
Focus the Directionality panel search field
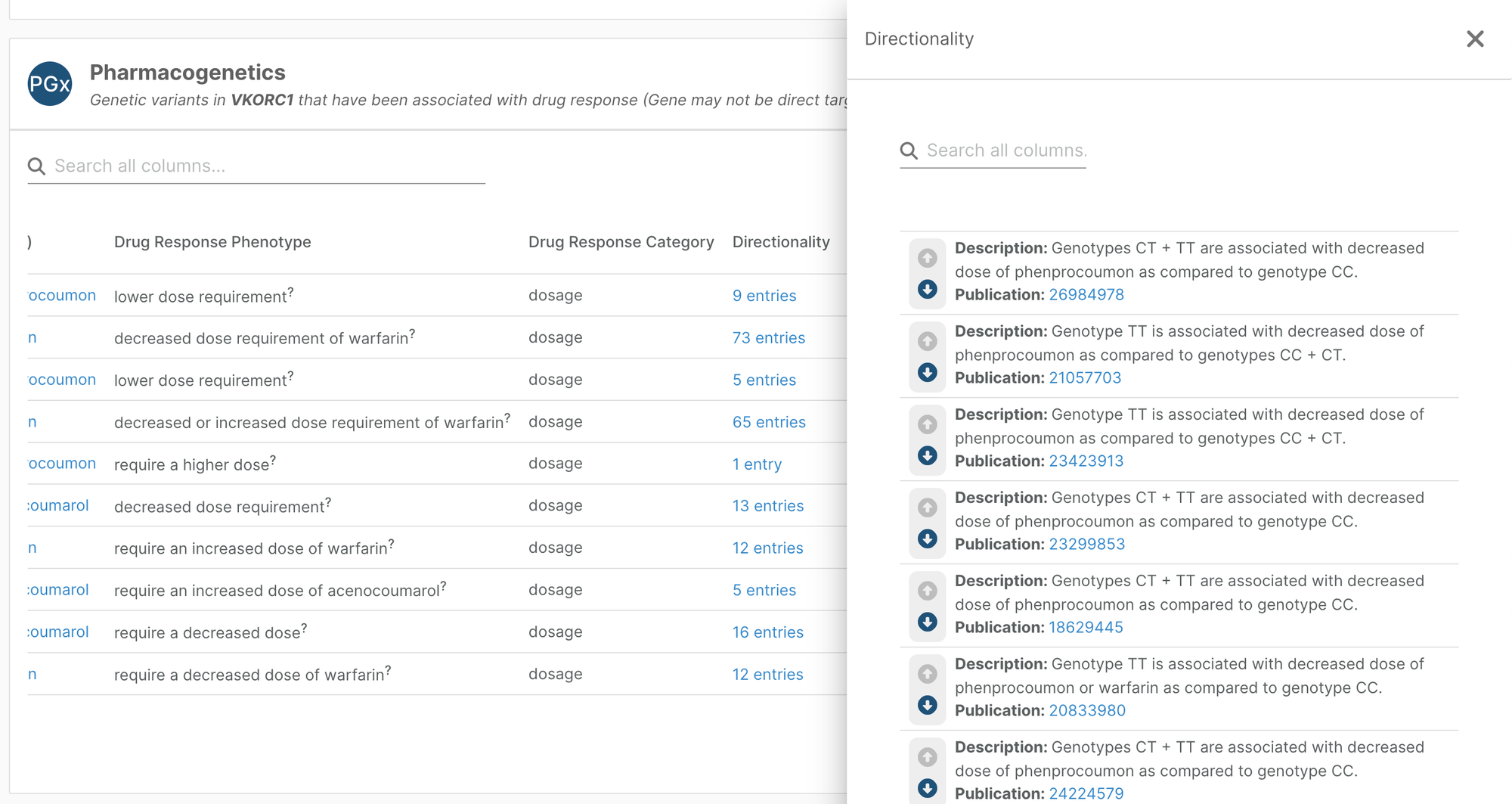click(1005, 151)
